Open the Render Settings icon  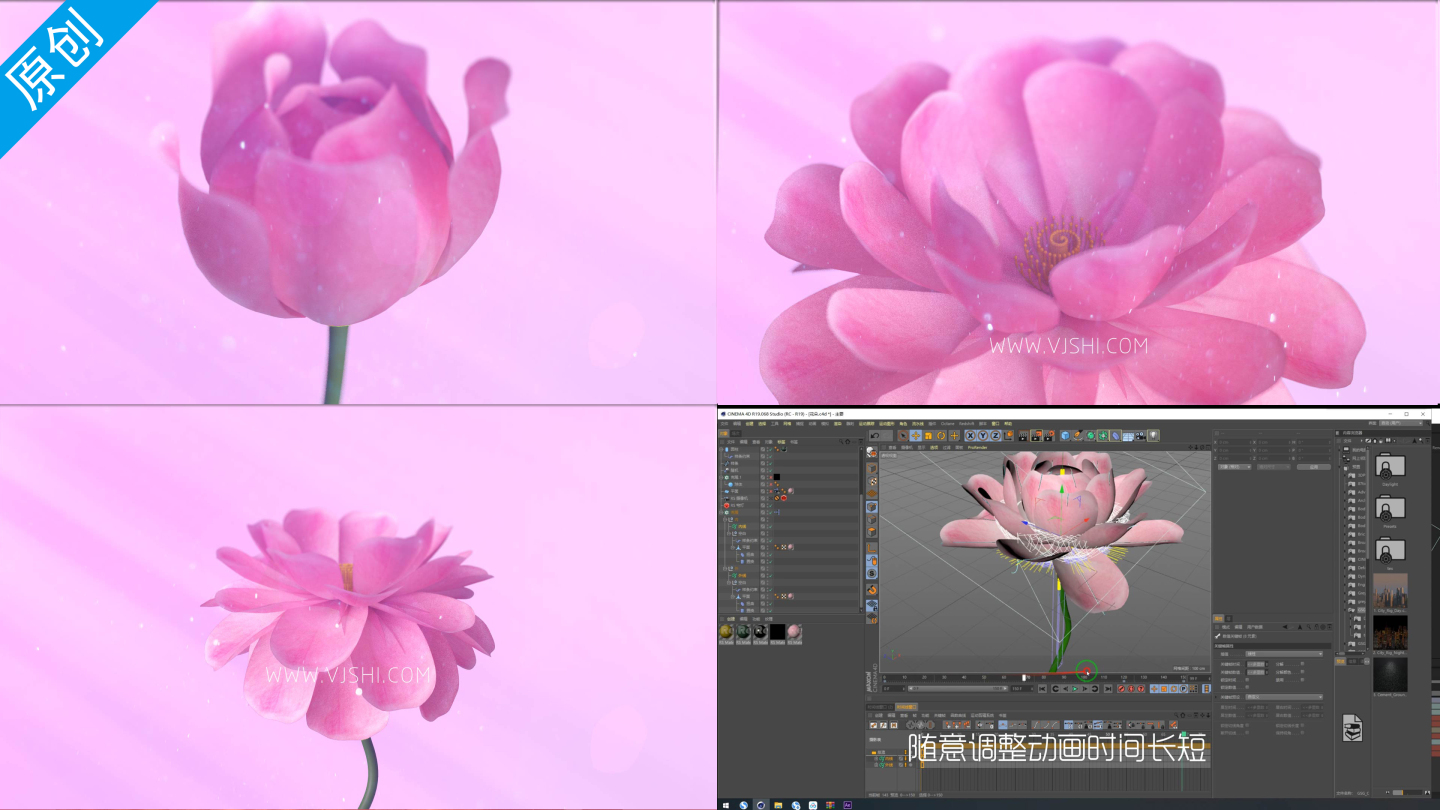coord(1049,435)
